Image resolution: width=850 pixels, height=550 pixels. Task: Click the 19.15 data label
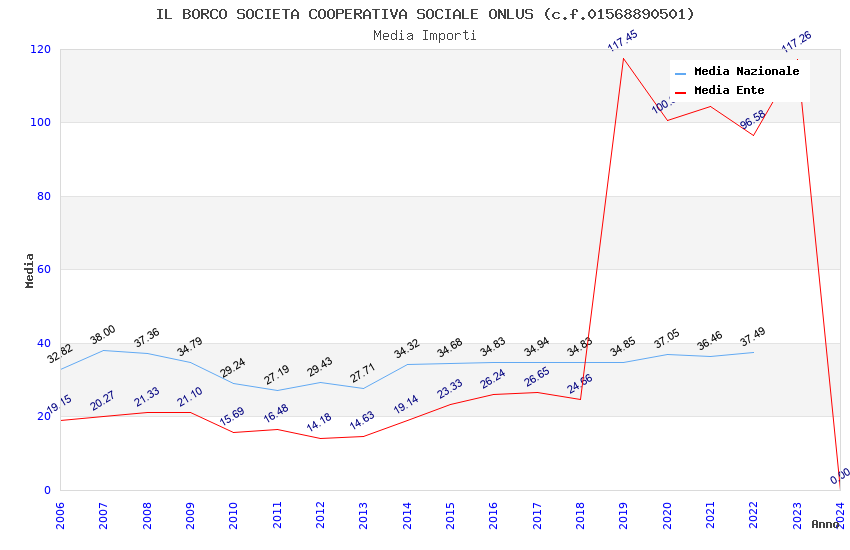[59, 404]
